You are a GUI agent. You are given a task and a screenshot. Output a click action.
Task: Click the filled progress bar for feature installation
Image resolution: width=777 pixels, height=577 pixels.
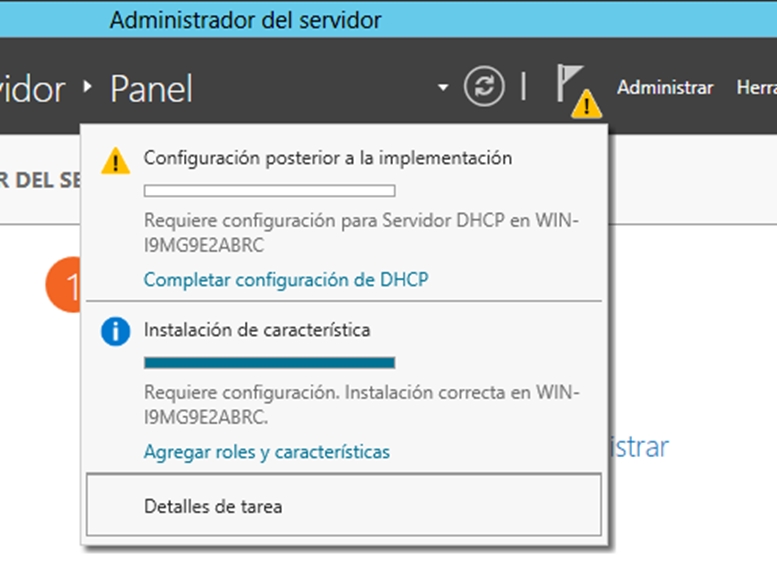tap(269, 363)
